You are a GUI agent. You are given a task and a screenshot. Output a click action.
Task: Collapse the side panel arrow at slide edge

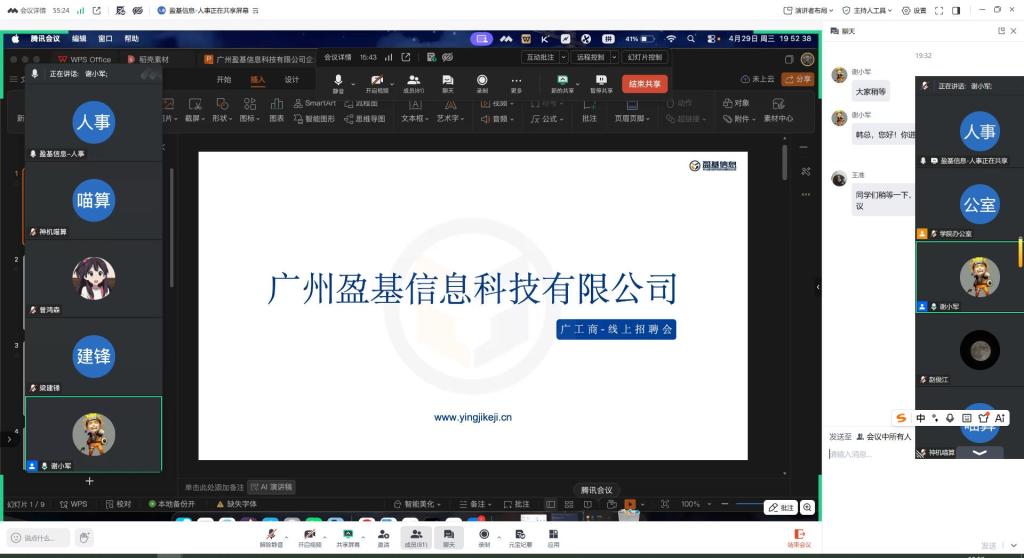tap(818, 287)
